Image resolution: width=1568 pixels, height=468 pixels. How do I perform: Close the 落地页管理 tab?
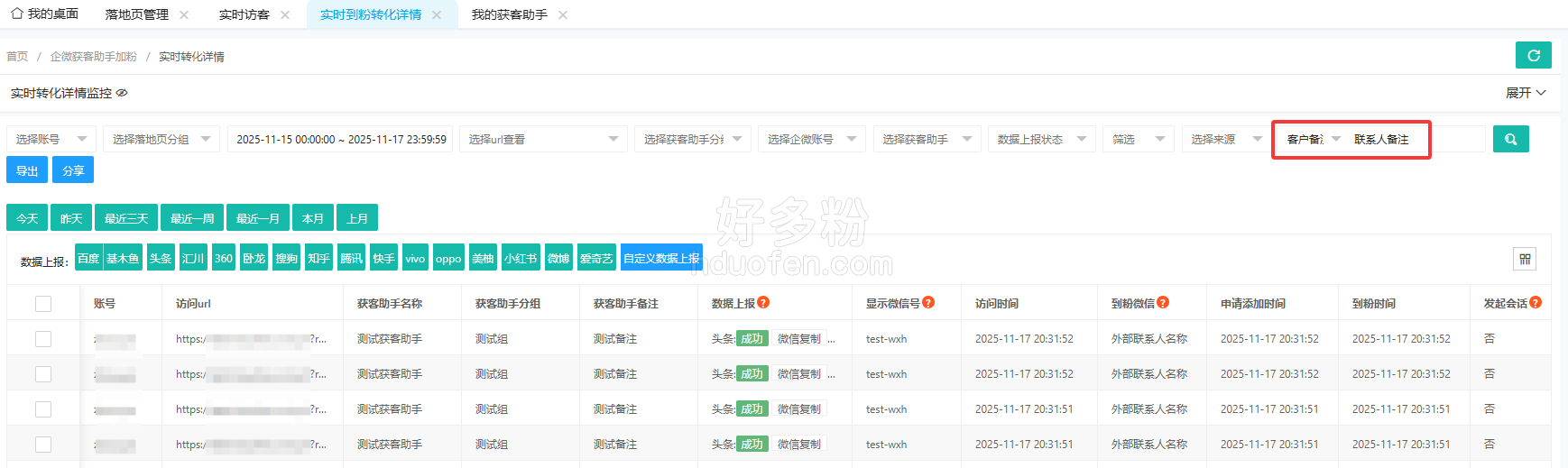(184, 15)
